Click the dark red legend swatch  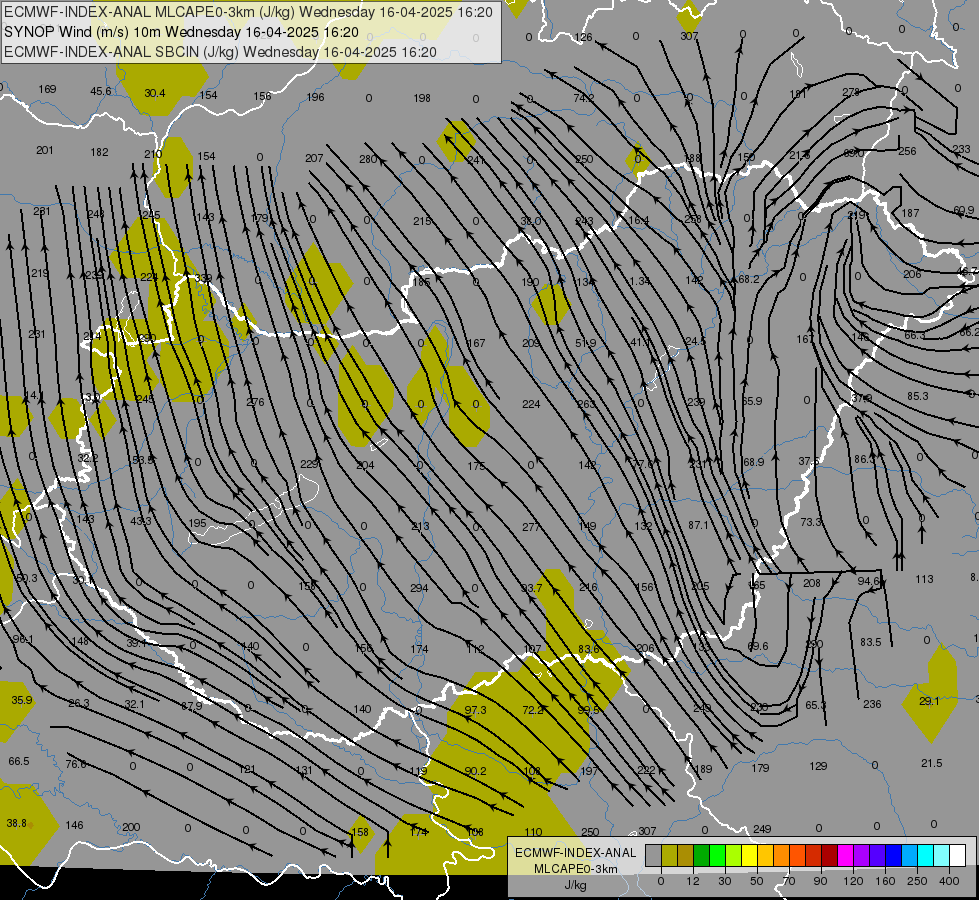[x=830, y=856]
